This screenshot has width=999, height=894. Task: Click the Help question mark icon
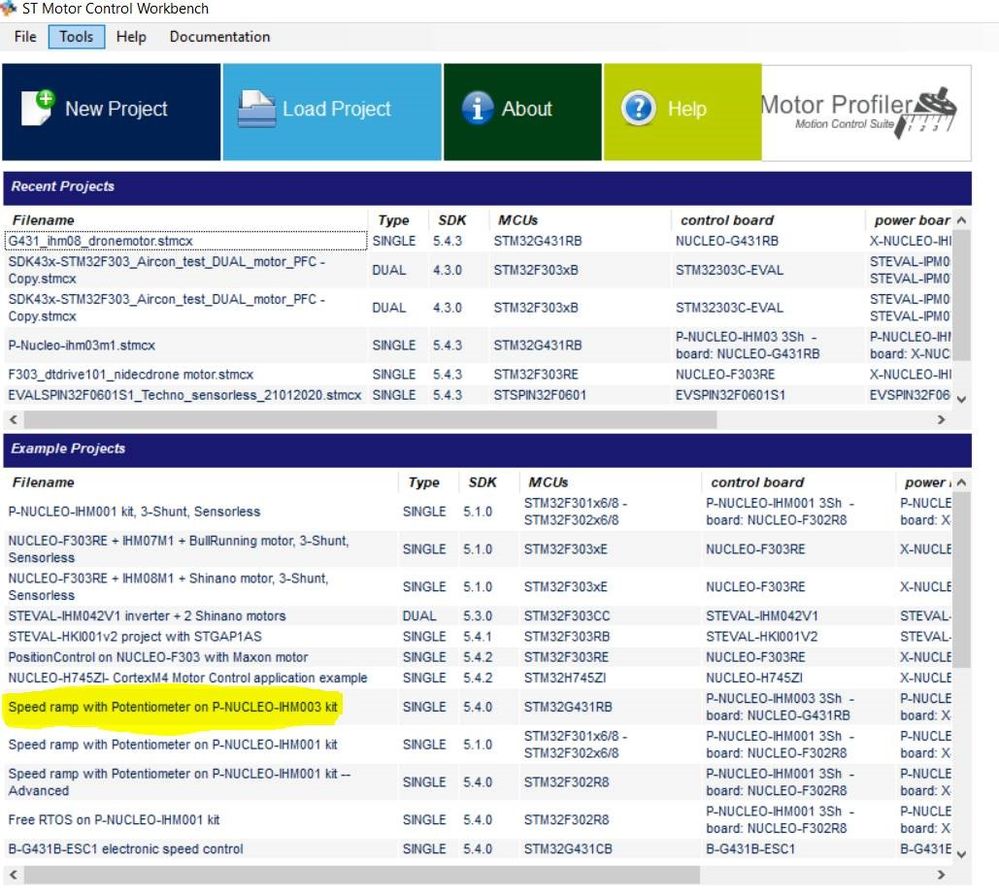pyautogui.click(x=638, y=108)
